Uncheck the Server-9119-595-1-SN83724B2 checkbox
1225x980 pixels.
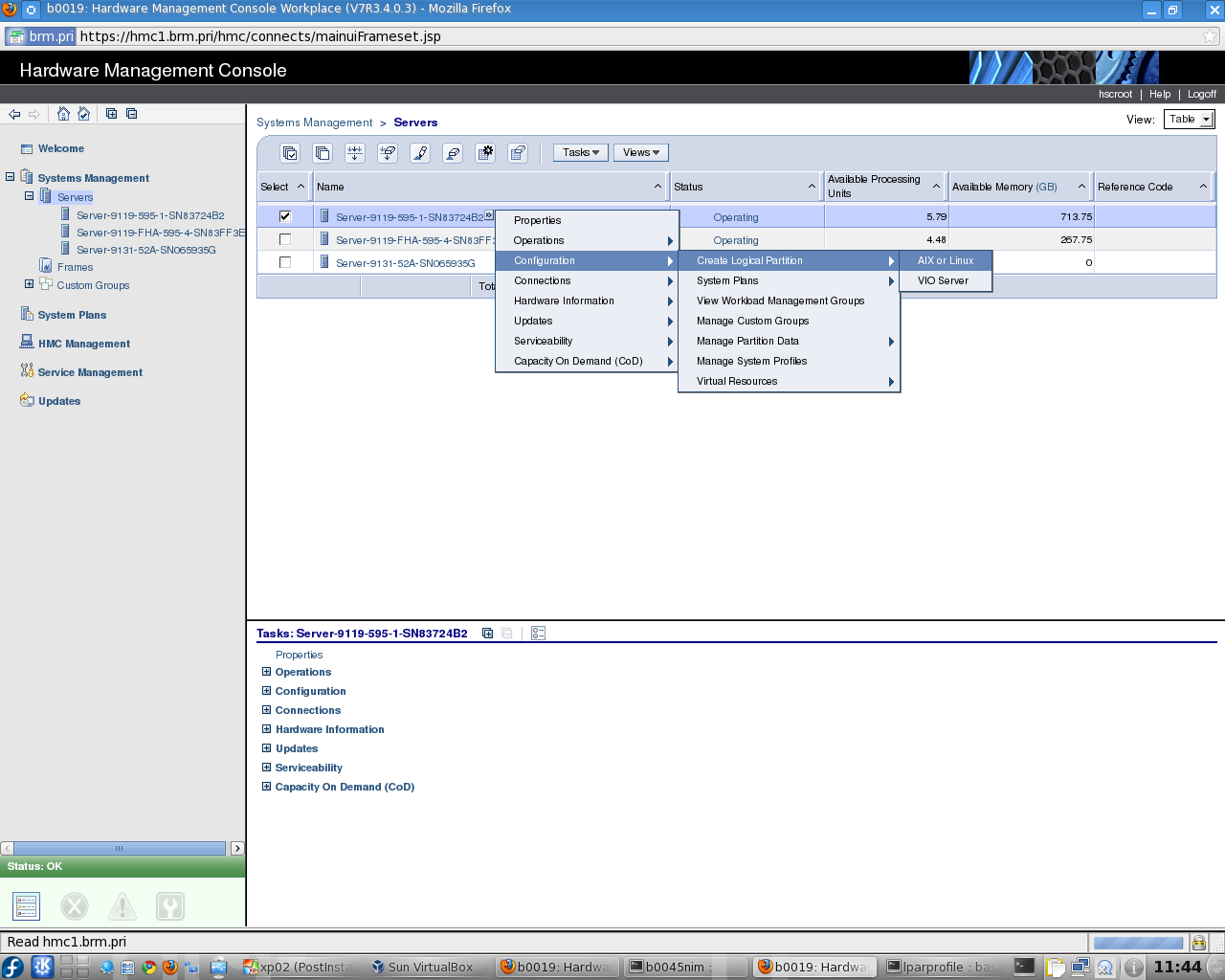(x=285, y=216)
